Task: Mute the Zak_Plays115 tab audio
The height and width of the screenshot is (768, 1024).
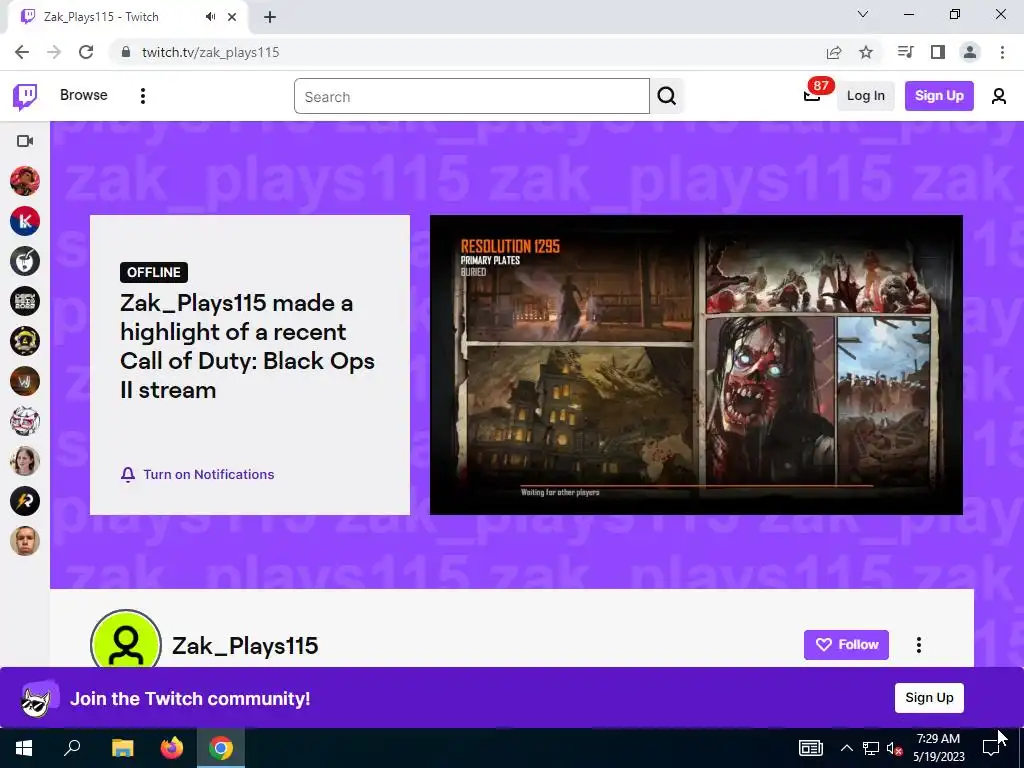Action: [210, 17]
